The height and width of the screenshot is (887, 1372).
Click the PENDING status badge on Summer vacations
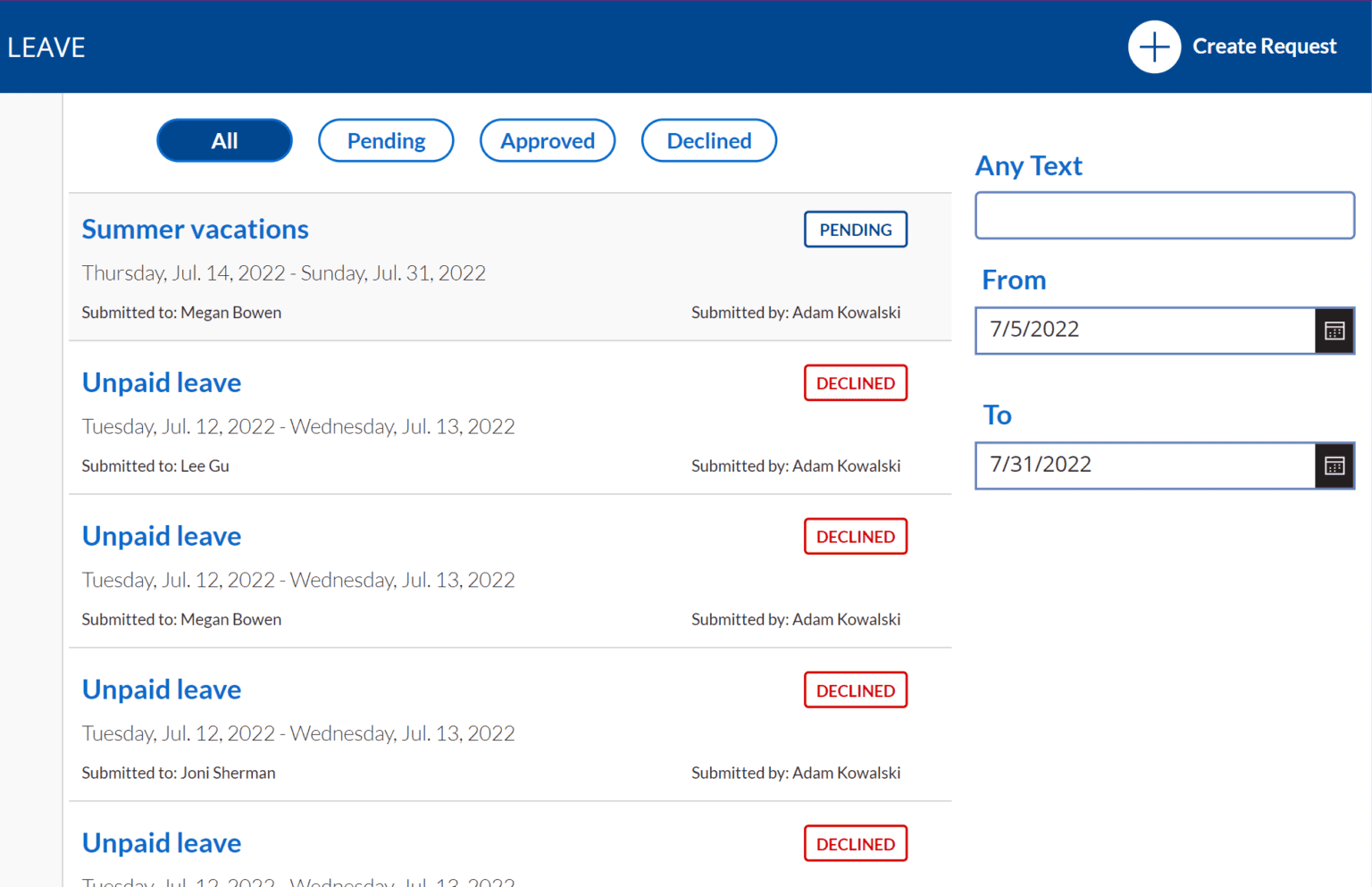(855, 229)
